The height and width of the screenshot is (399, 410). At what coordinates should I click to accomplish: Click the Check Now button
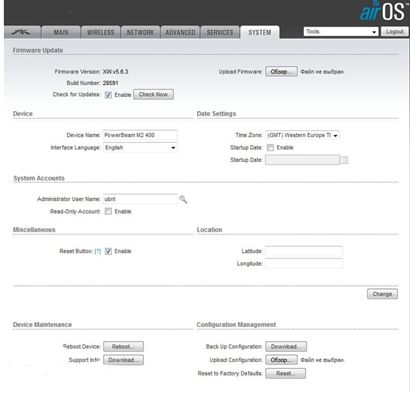coord(153,95)
